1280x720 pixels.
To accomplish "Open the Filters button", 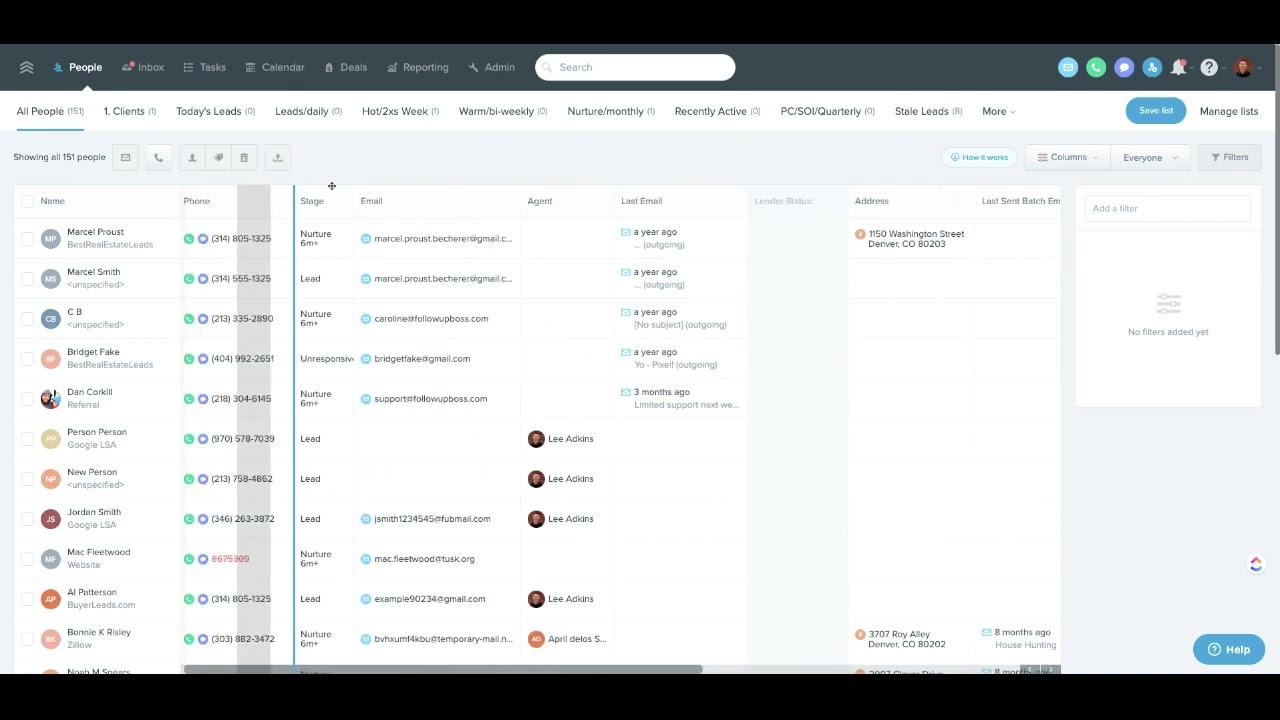I will (1230, 157).
